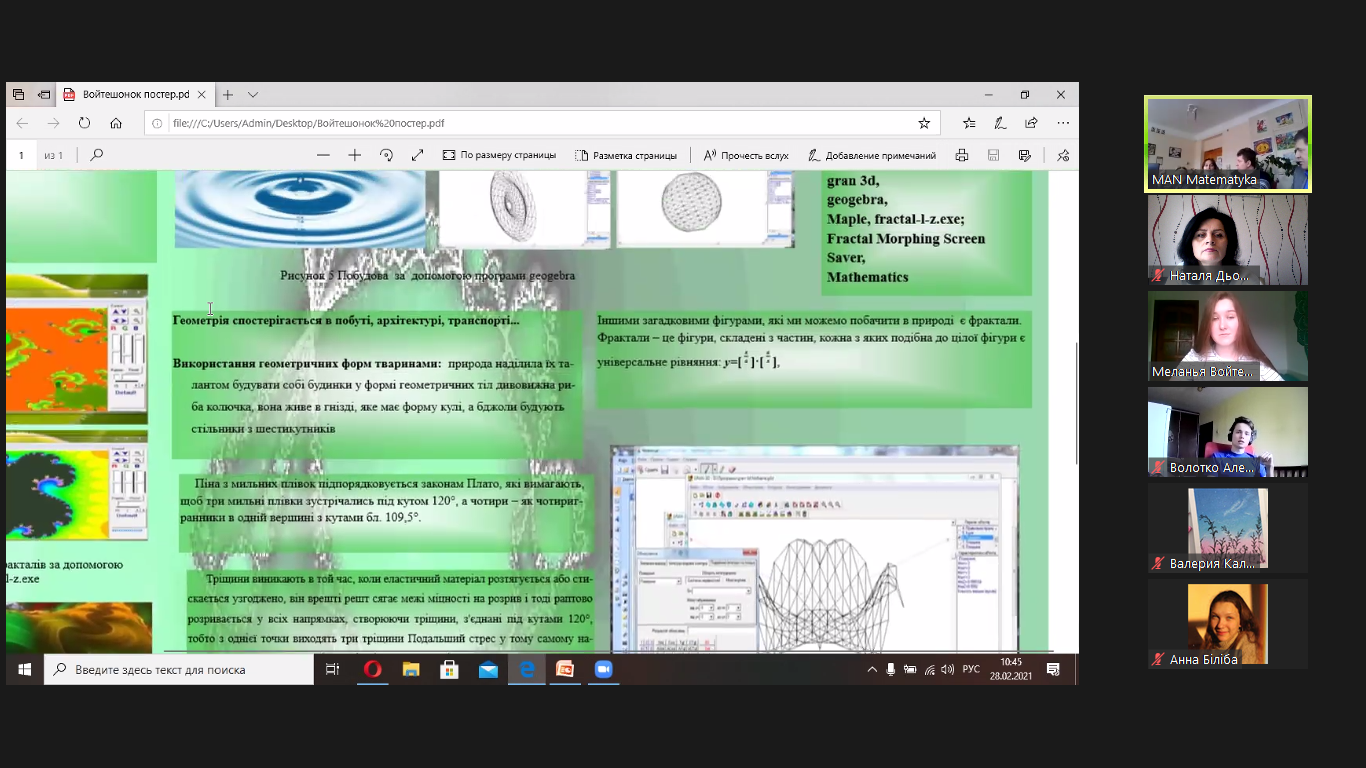Zoom out the PDF with minus

click(x=323, y=155)
